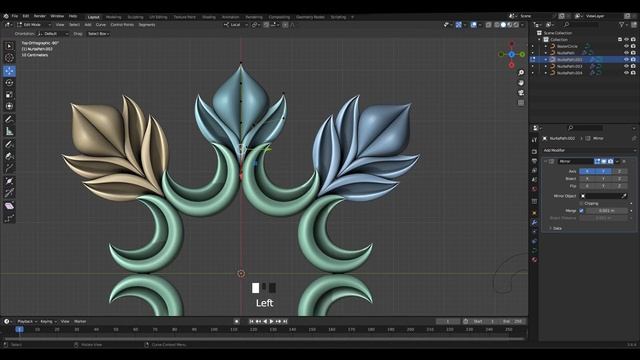The width and height of the screenshot is (640, 360).
Task: Open the Add Modifier dropdown
Action: tap(589, 150)
